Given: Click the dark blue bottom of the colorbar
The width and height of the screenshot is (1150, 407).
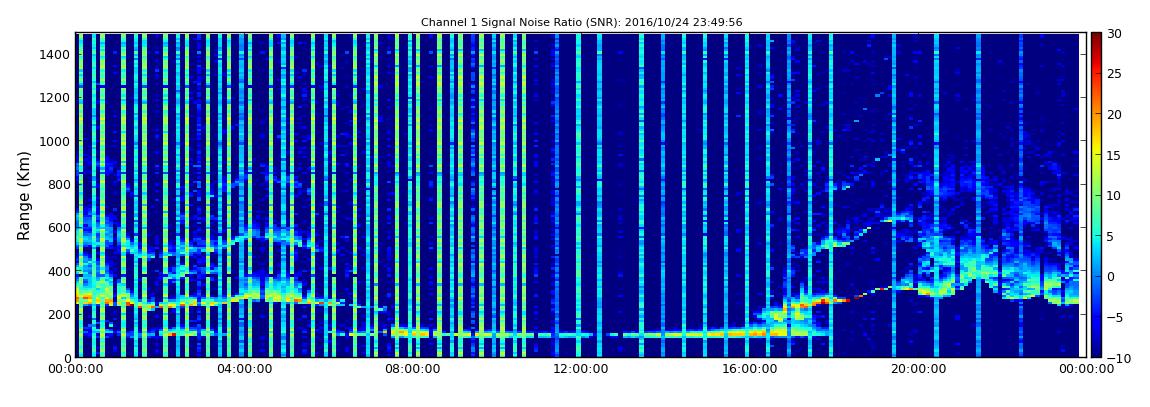Looking at the screenshot, I should 1096,351.
